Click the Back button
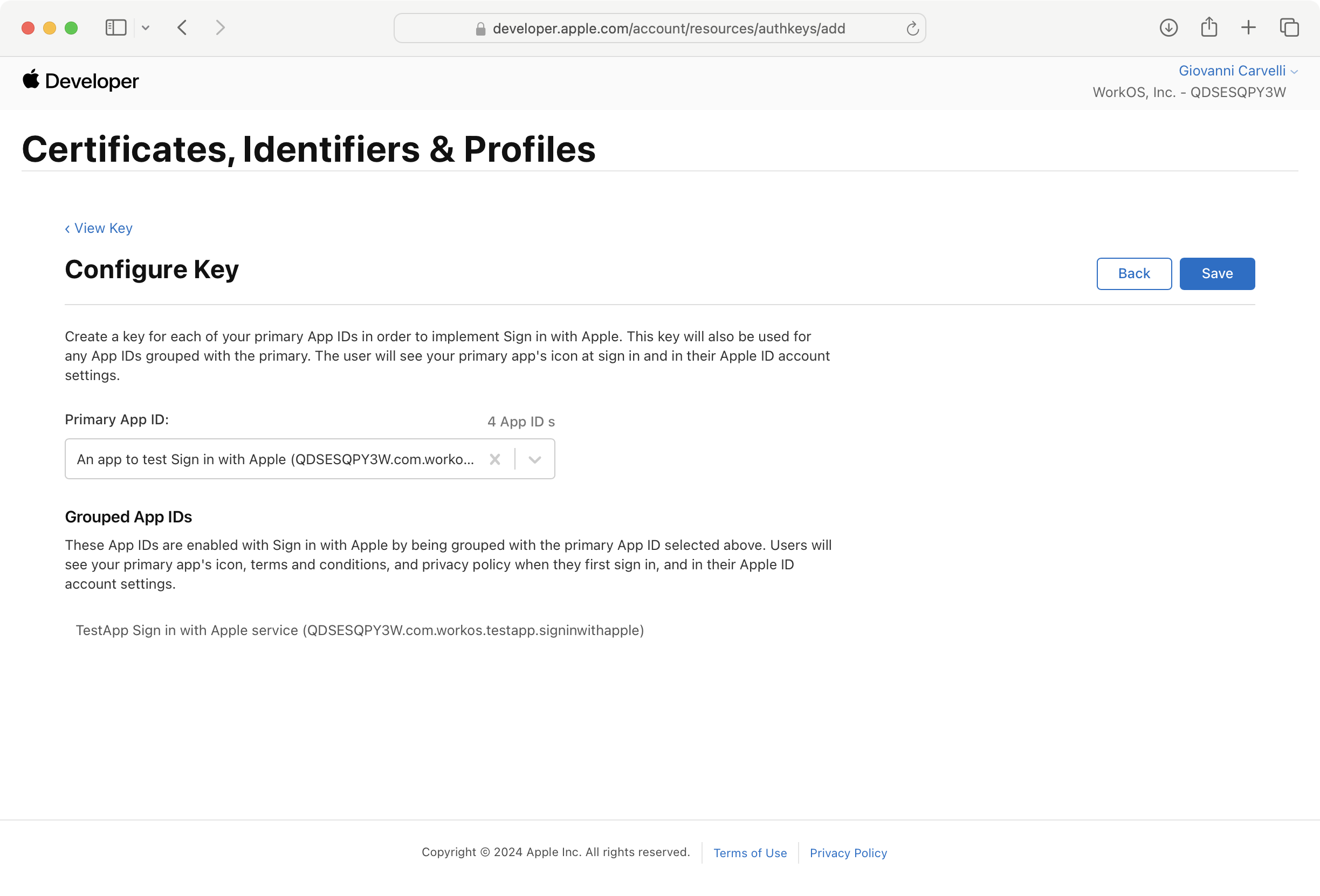The width and height of the screenshot is (1320, 896). coord(1133,273)
